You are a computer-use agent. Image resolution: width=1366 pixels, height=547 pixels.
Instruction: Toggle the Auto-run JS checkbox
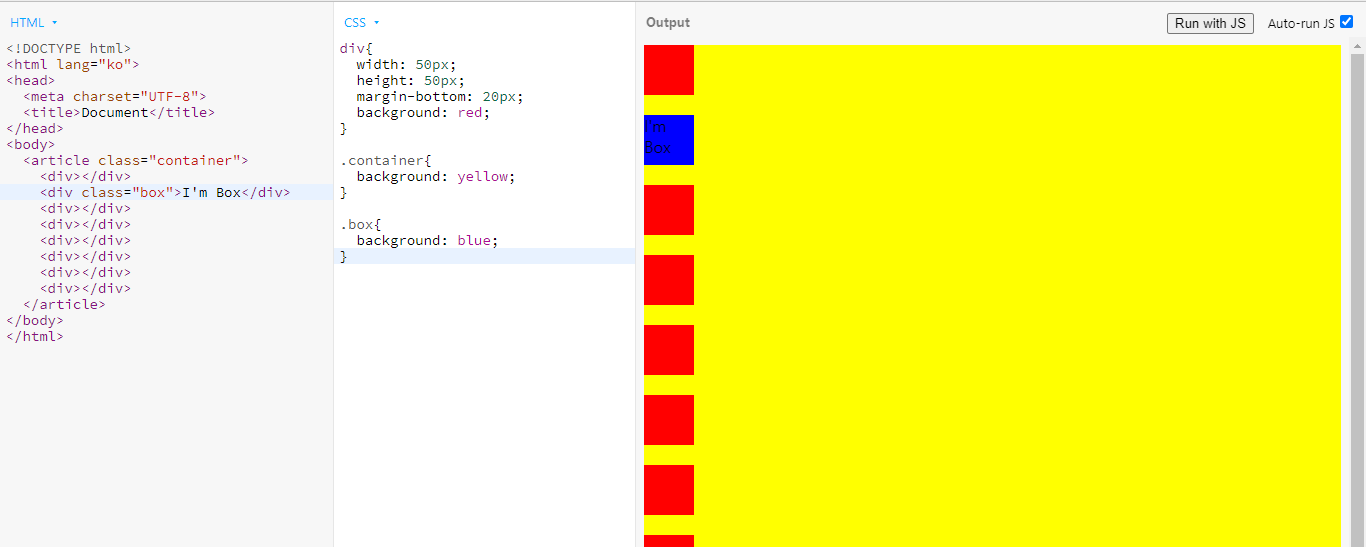pos(1346,22)
